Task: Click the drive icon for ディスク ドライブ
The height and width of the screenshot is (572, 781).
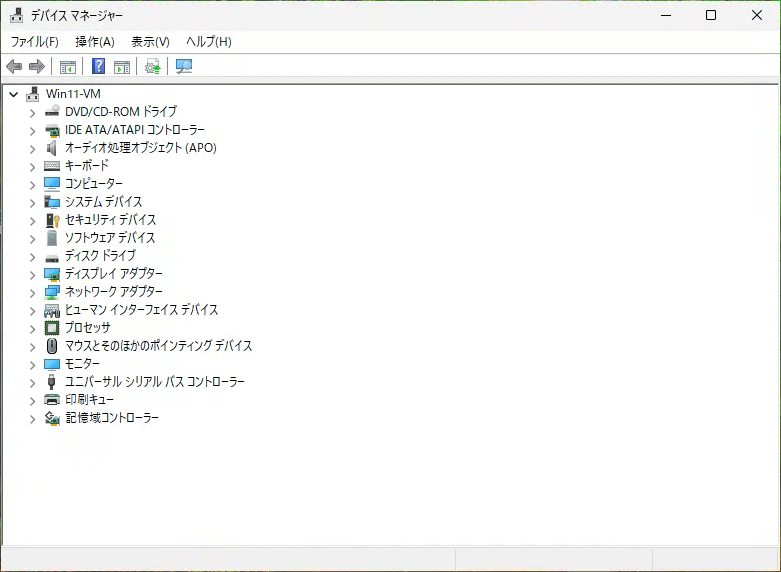Action: pos(52,258)
